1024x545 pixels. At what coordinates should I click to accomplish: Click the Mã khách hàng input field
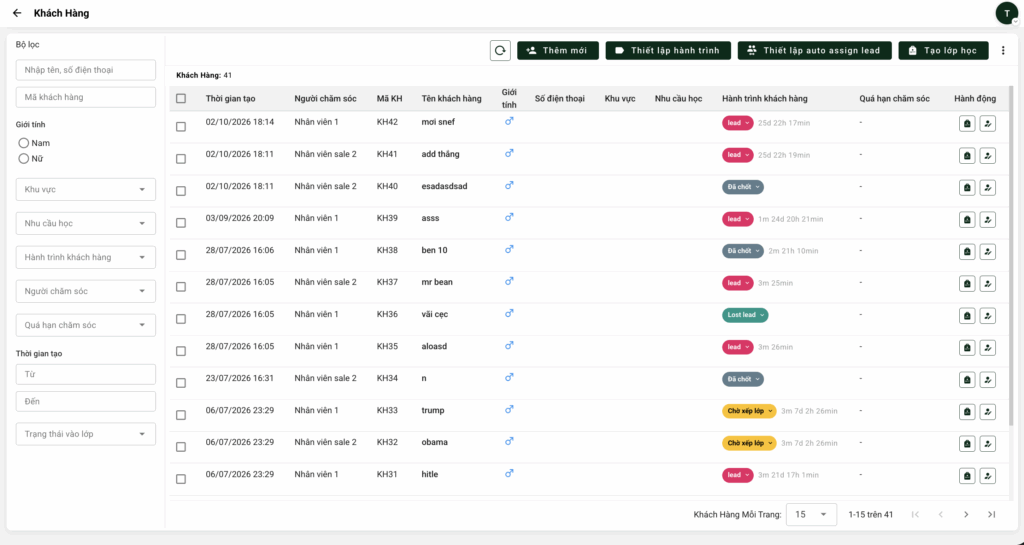coord(86,97)
